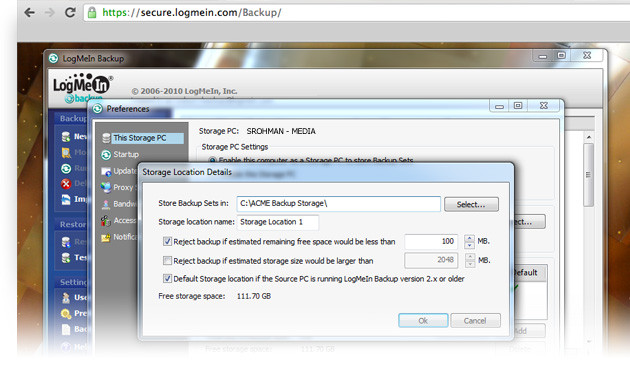
Task: Click the Proxy network icon in Preferences
Action: pos(106,188)
